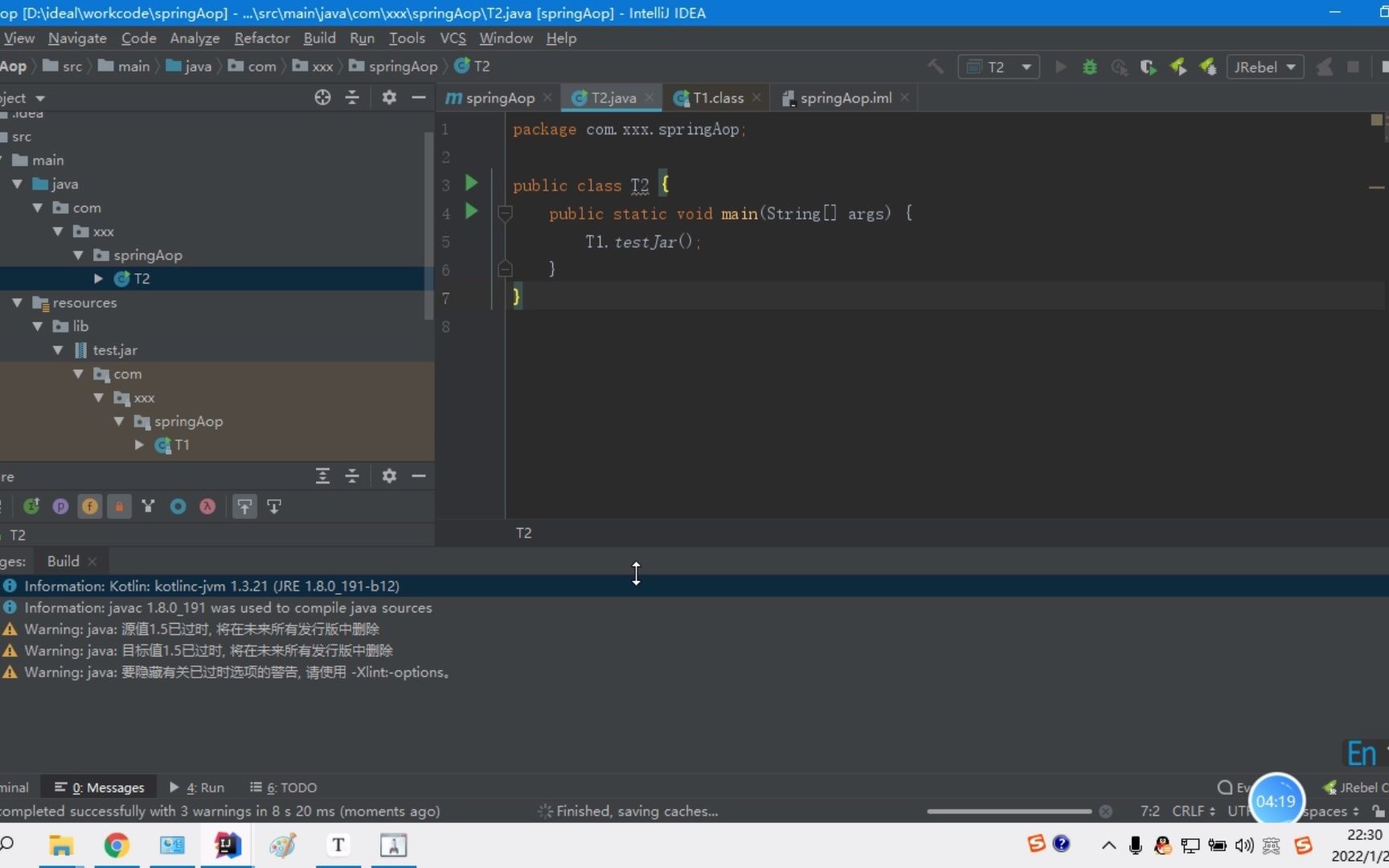
Task: Toggle Show Inherited in Structure panel
Action: tap(31, 506)
